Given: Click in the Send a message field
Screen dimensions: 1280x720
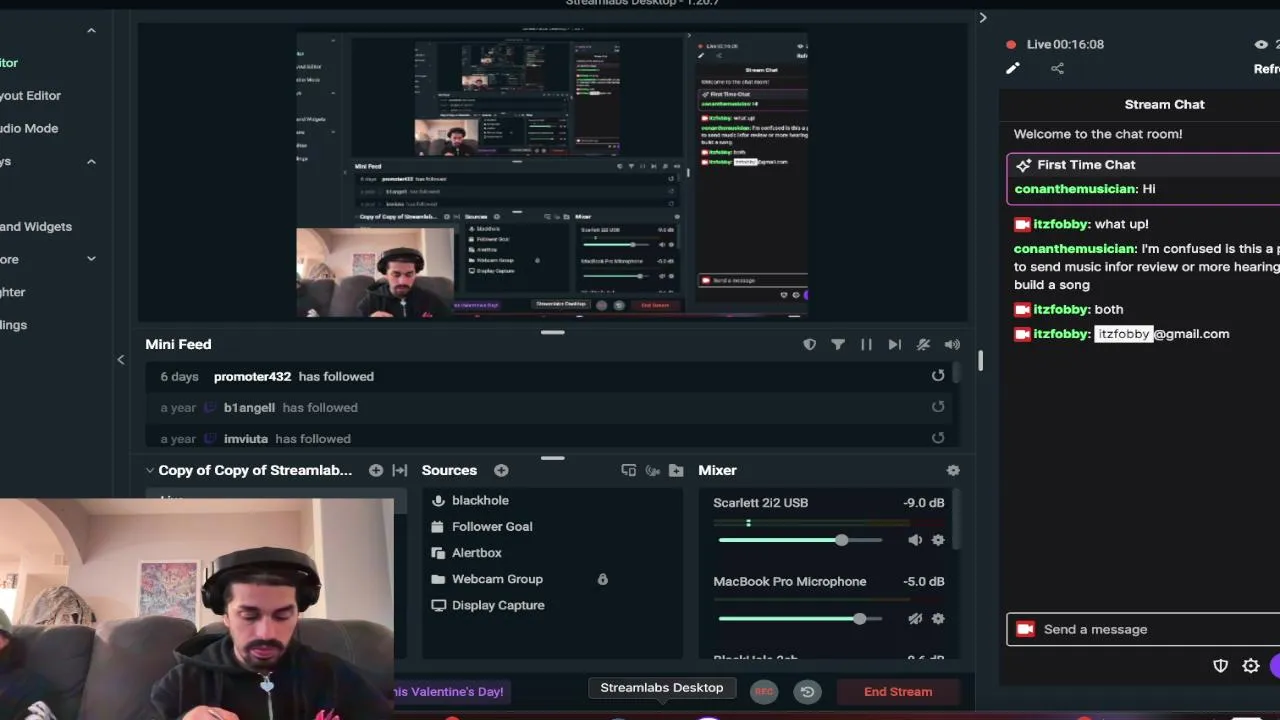Looking at the screenshot, I should pyautogui.click(x=1143, y=629).
